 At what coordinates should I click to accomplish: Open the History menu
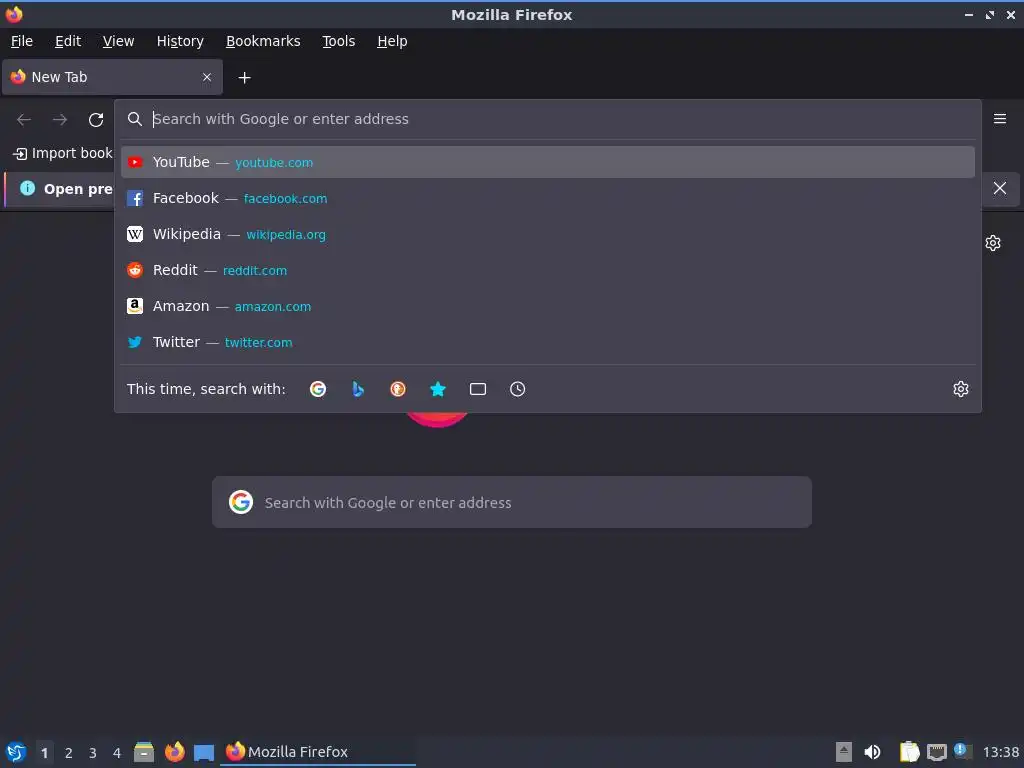[180, 41]
